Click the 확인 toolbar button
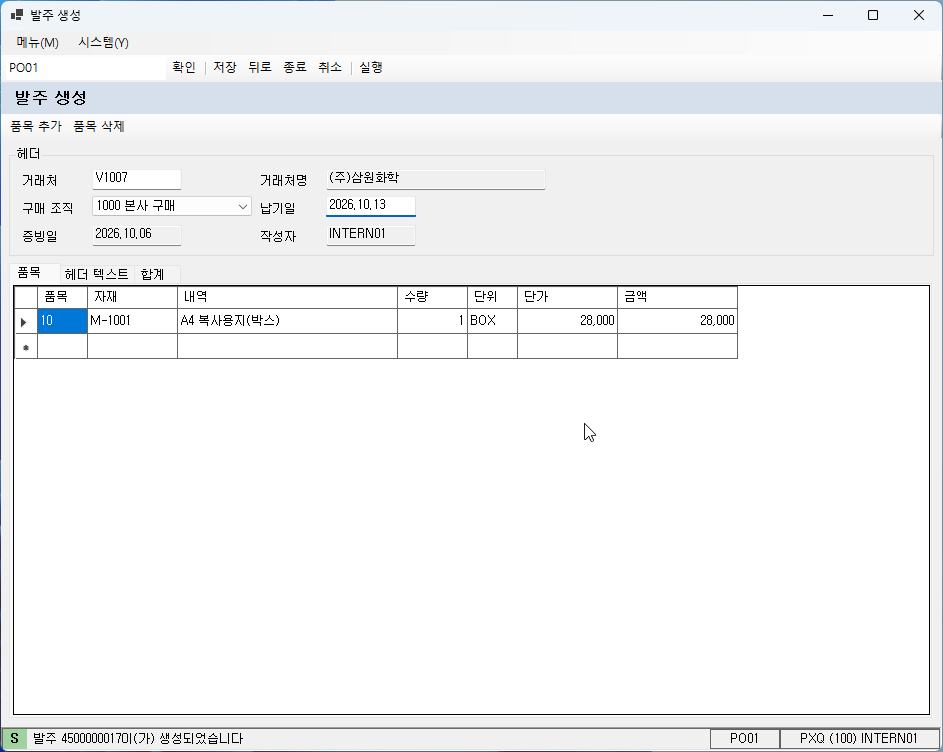The height and width of the screenshot is (752, 943). (184, 67)
